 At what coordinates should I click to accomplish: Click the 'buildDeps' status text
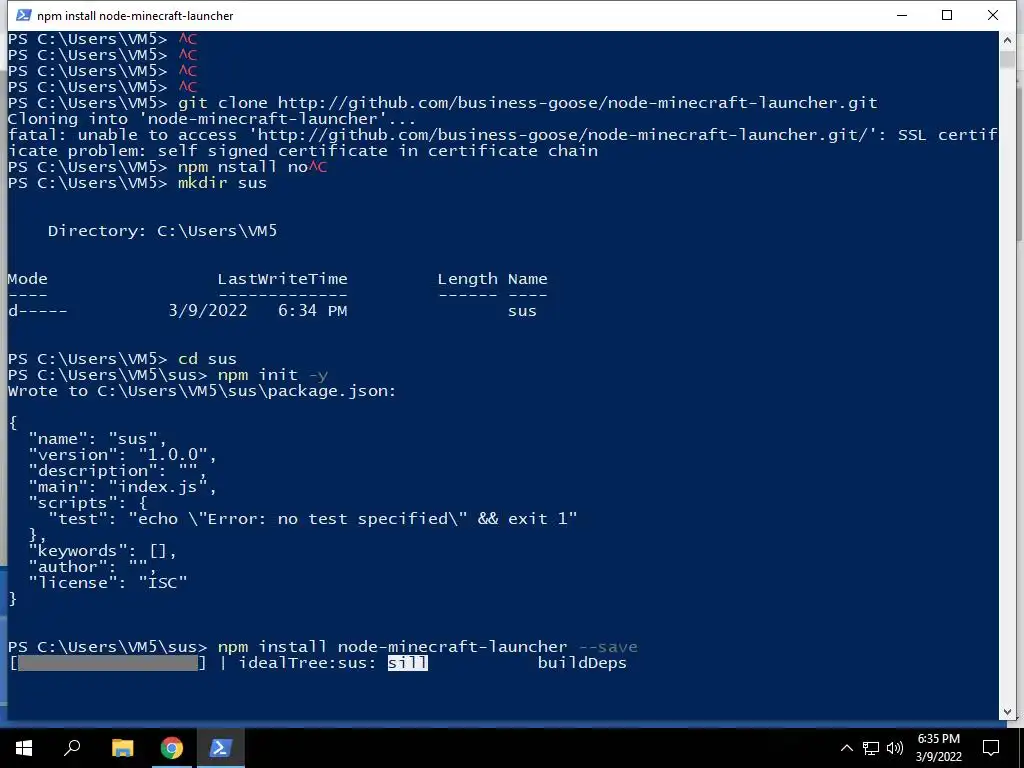point(582,663)
